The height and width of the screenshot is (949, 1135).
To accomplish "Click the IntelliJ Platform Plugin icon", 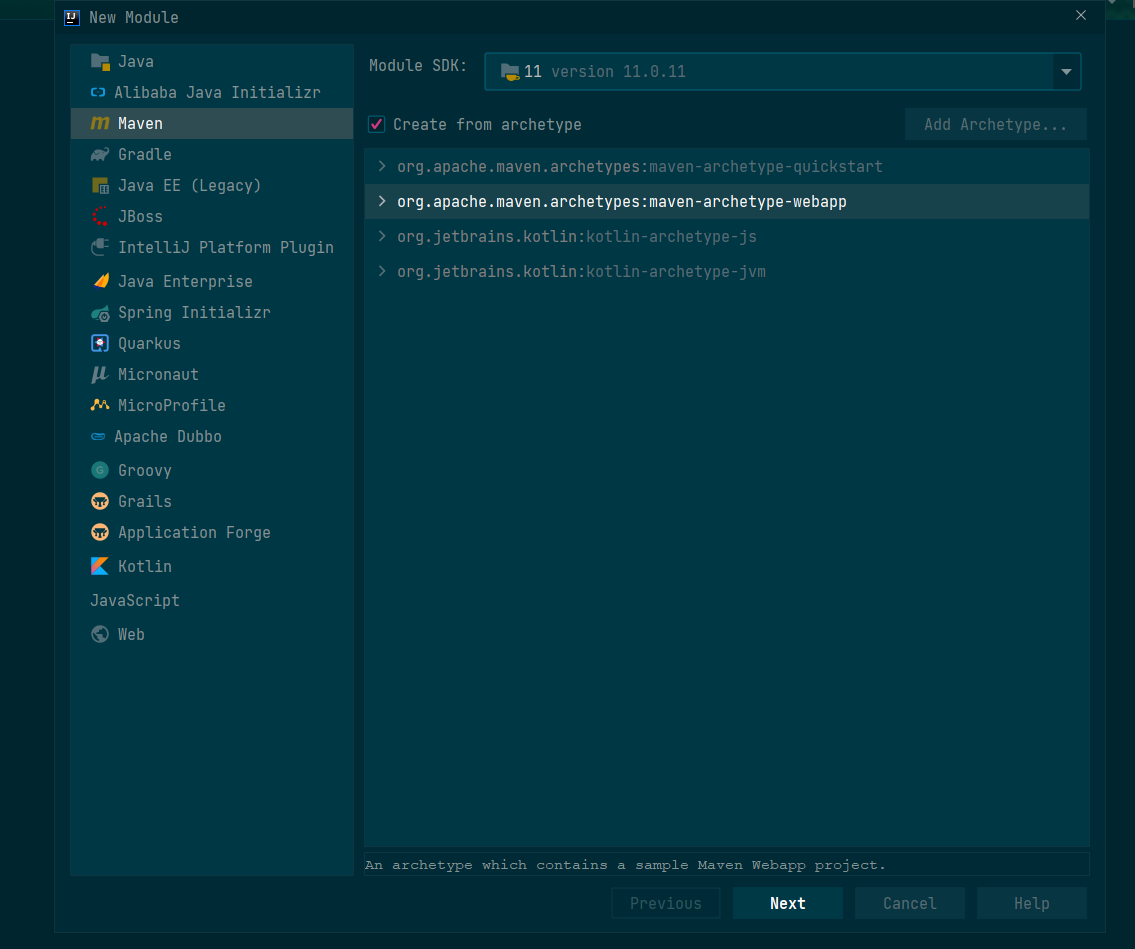I will point(100,248).
